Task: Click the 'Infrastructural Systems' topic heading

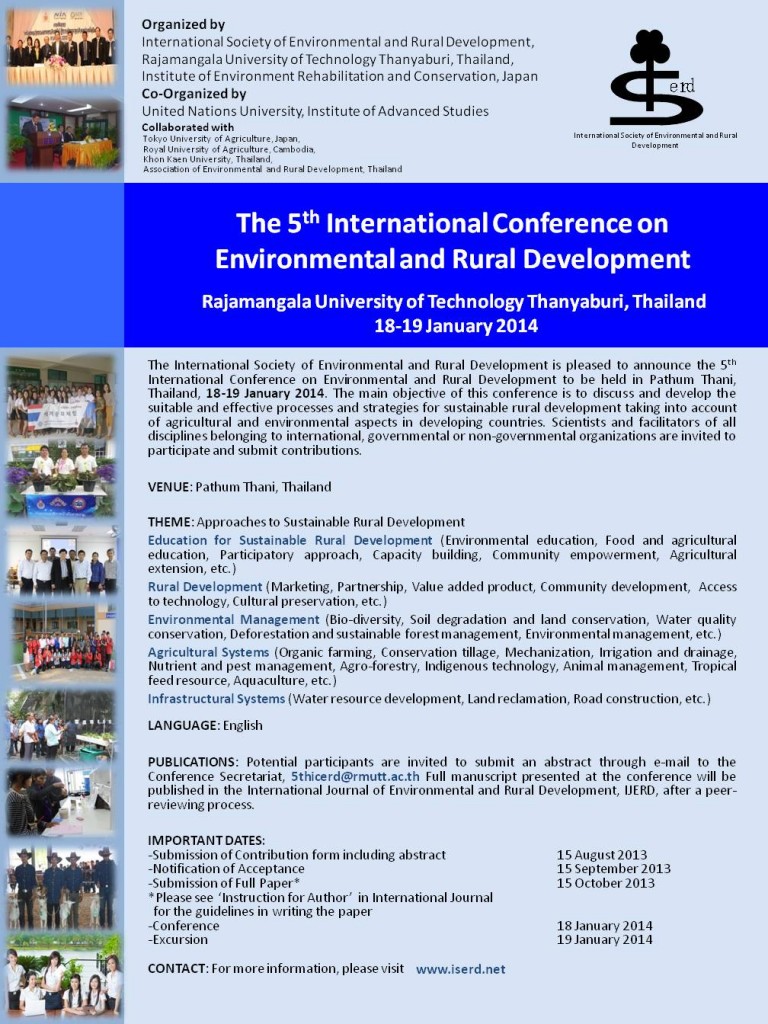Action: (x=216, y=699)
